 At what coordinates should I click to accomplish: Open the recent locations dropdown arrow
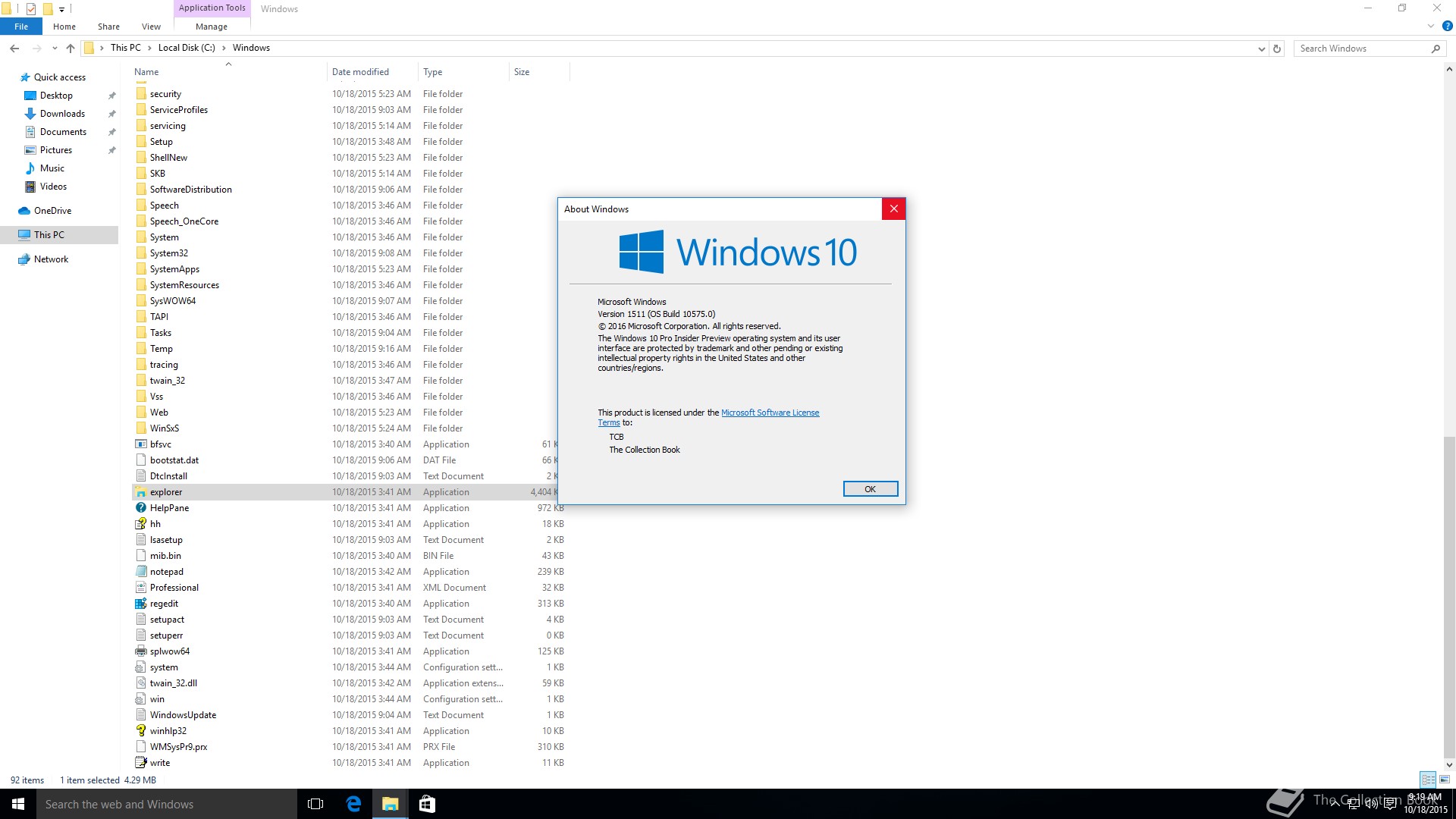(x=55, y=49)
